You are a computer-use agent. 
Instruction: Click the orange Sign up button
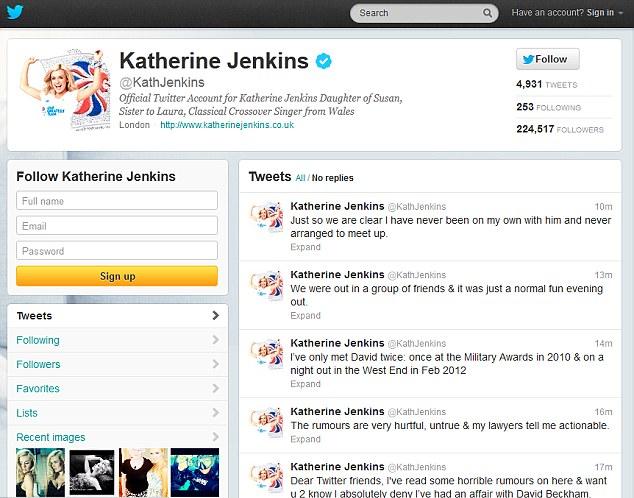[x=117, y=276]
